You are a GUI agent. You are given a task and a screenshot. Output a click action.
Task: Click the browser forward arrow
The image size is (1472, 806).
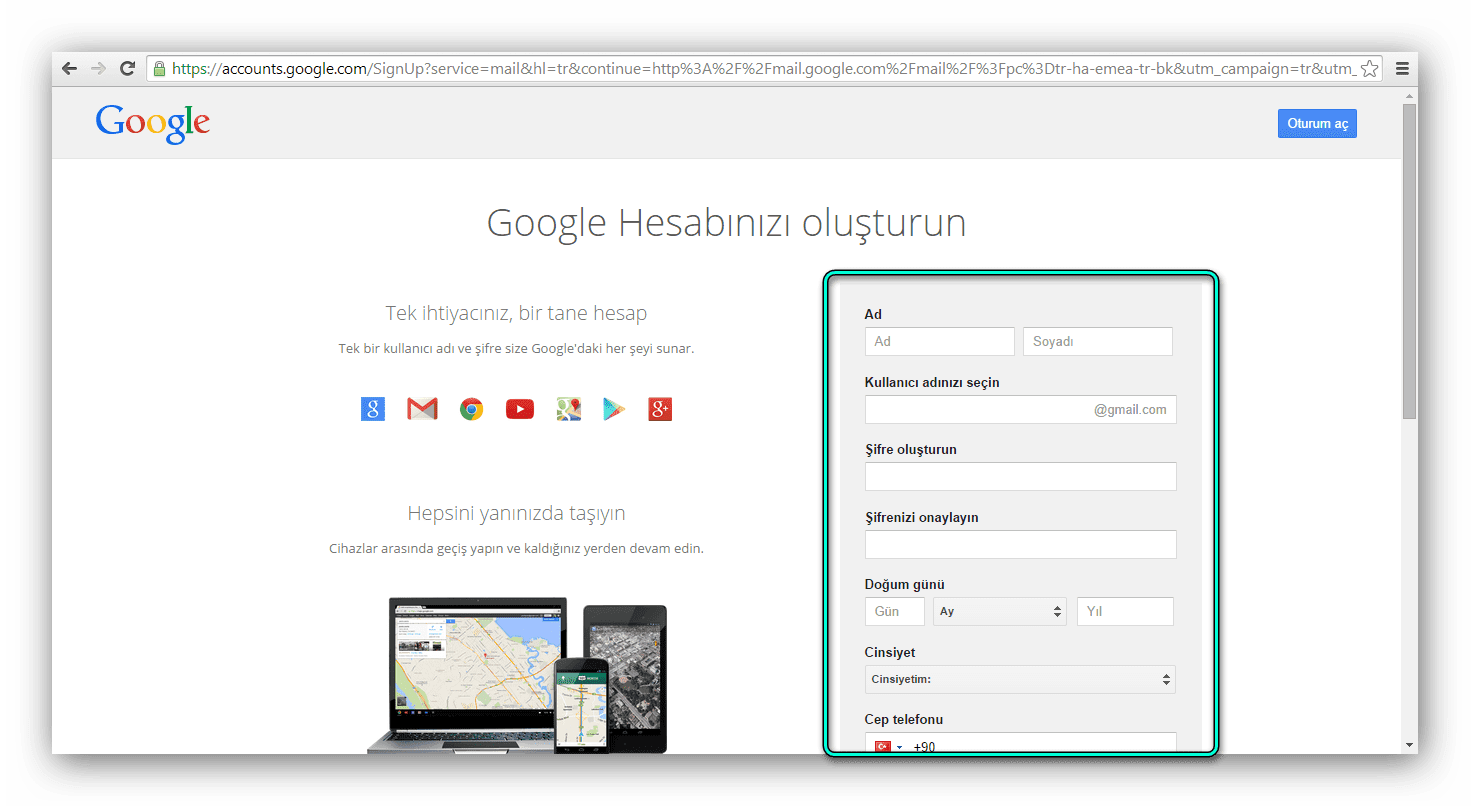98,69
